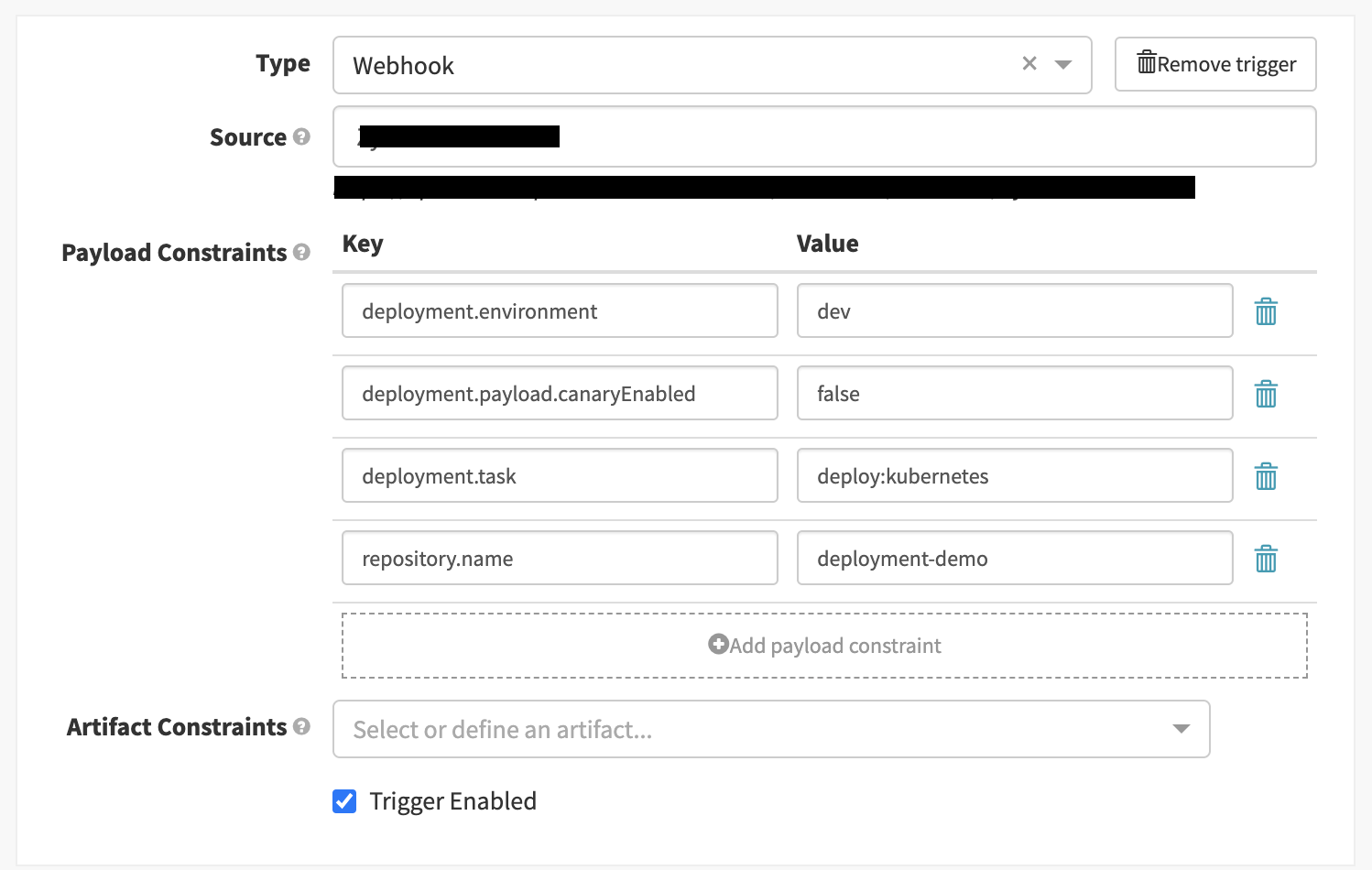
Task: Focus the value field containing false
Action: click(1014, 394)
